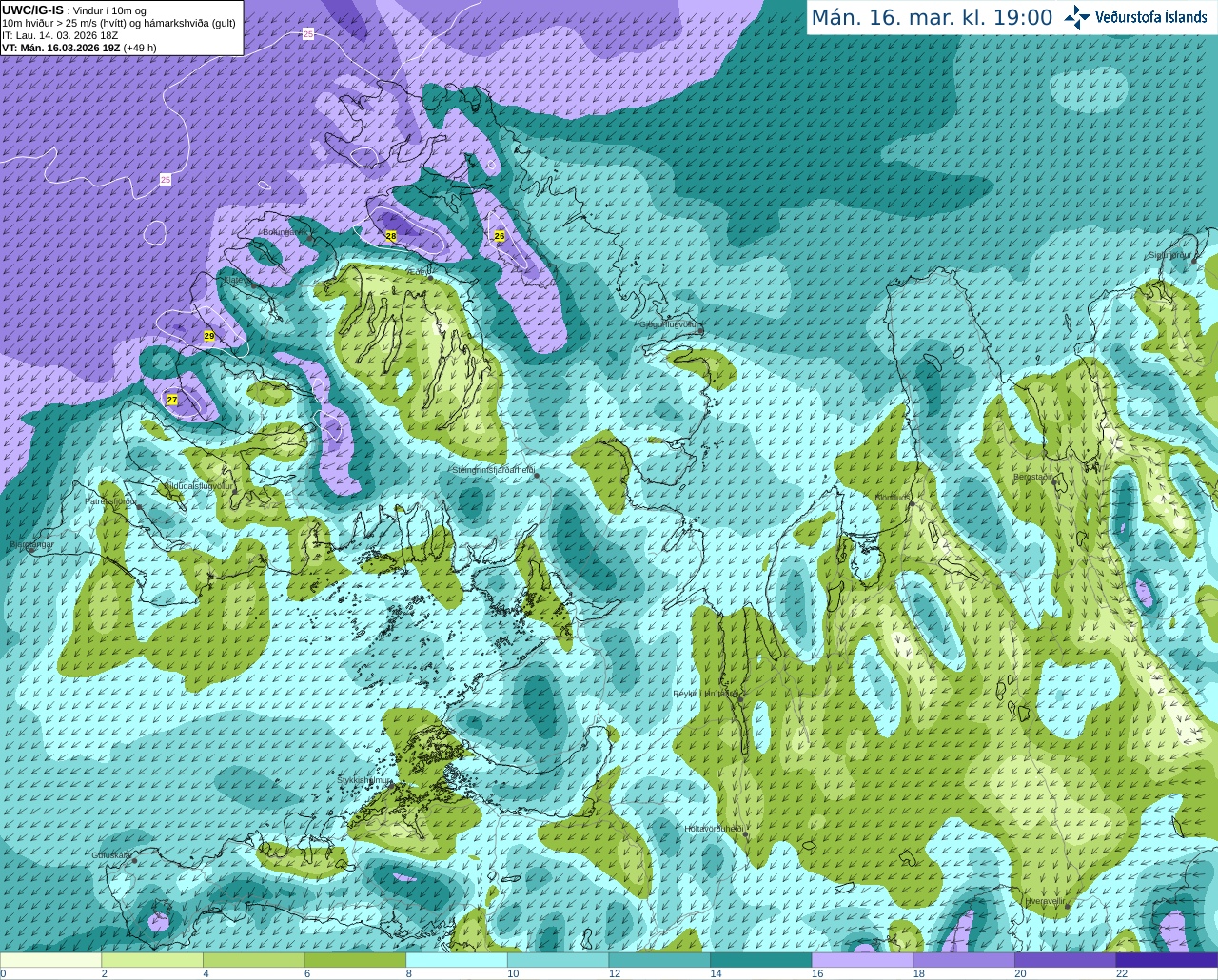Click the 'VT: Mán. 16.03.2026 19Z' line
Screen dimensions: 1218x980
click(x=61, y=48)
